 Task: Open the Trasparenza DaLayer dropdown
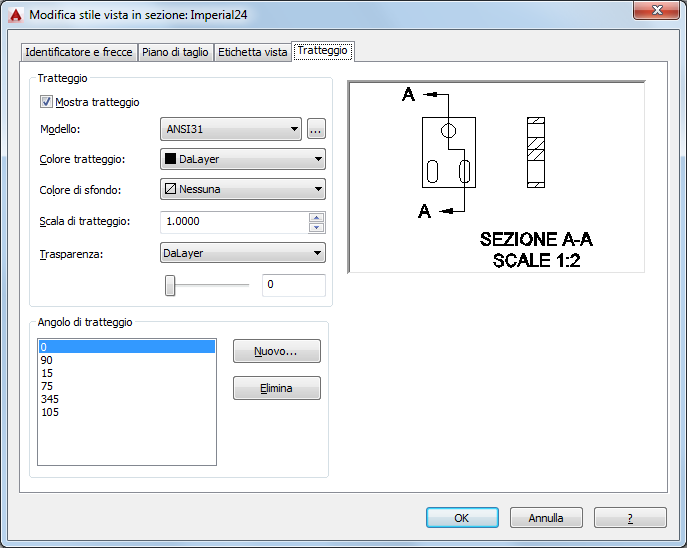(x=243, y=253)
